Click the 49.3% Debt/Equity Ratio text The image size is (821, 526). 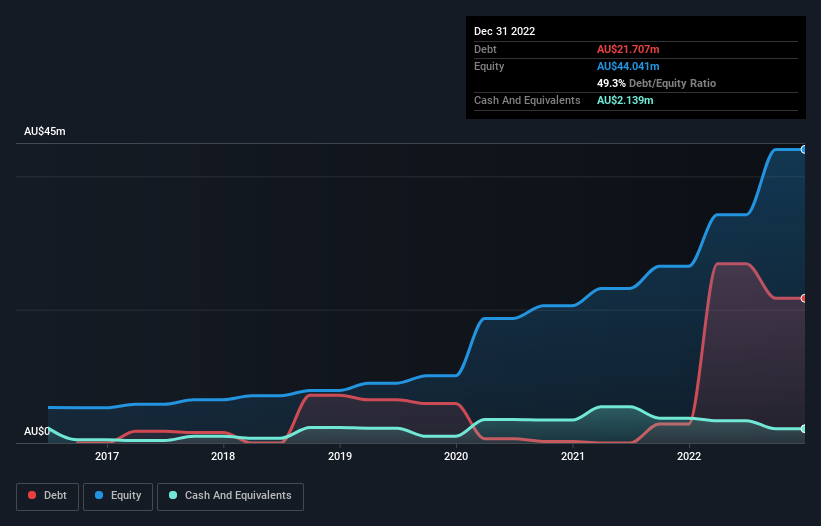click(x=657, y=83)
